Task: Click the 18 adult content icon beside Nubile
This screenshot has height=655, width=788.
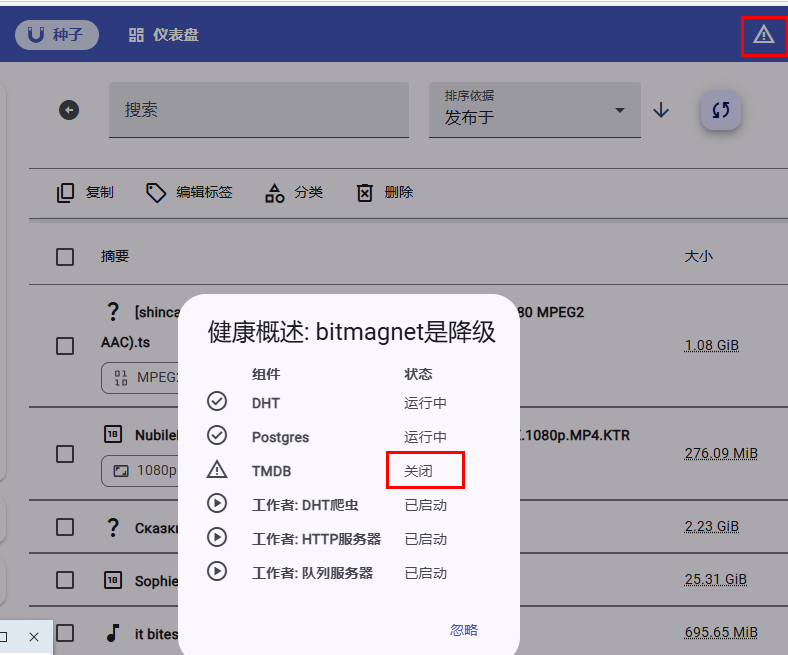Action: pos(113,434)
